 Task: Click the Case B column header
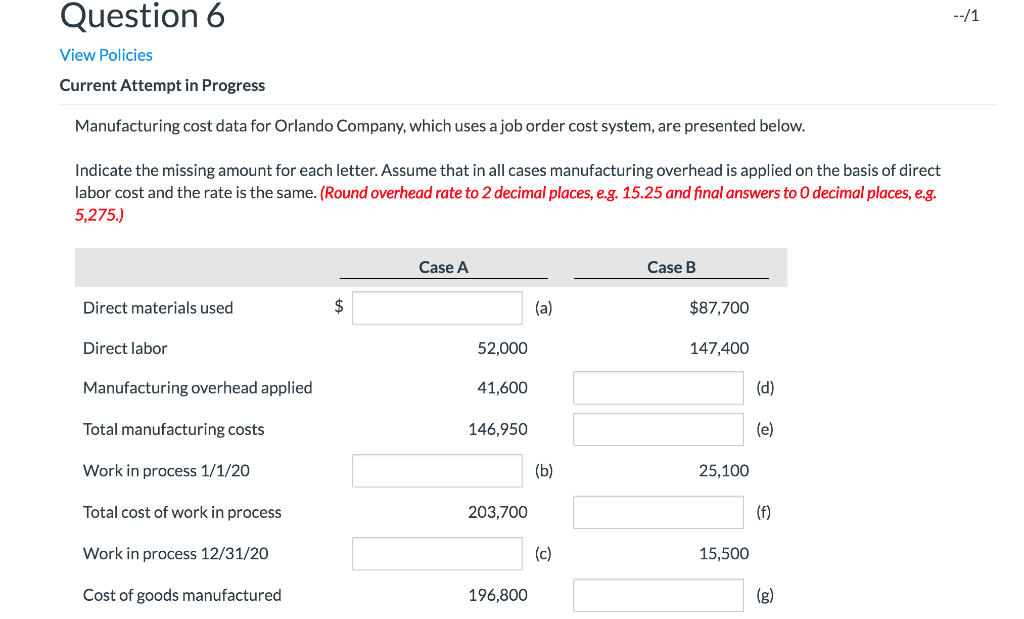click(x=672, y=267)
